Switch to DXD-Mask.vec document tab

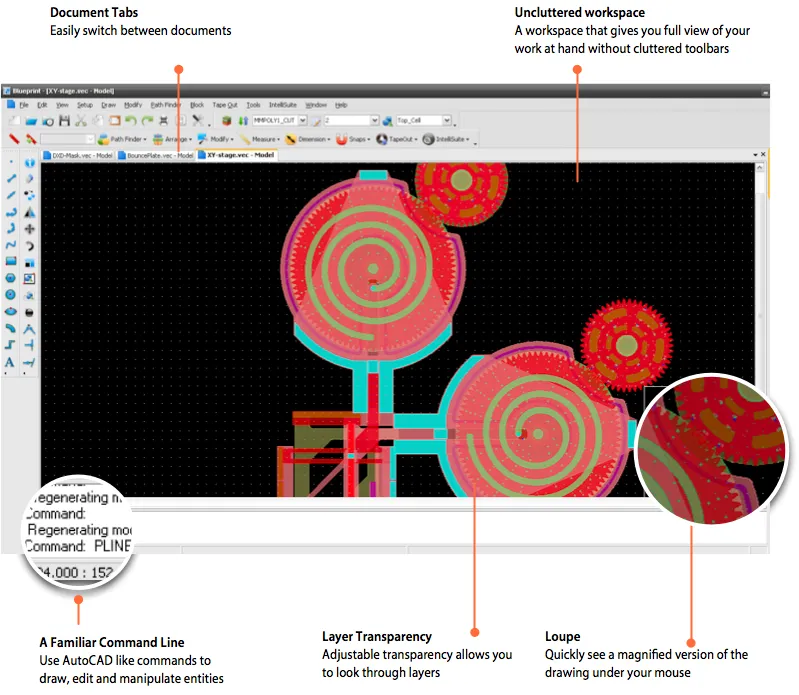(78, 155)
